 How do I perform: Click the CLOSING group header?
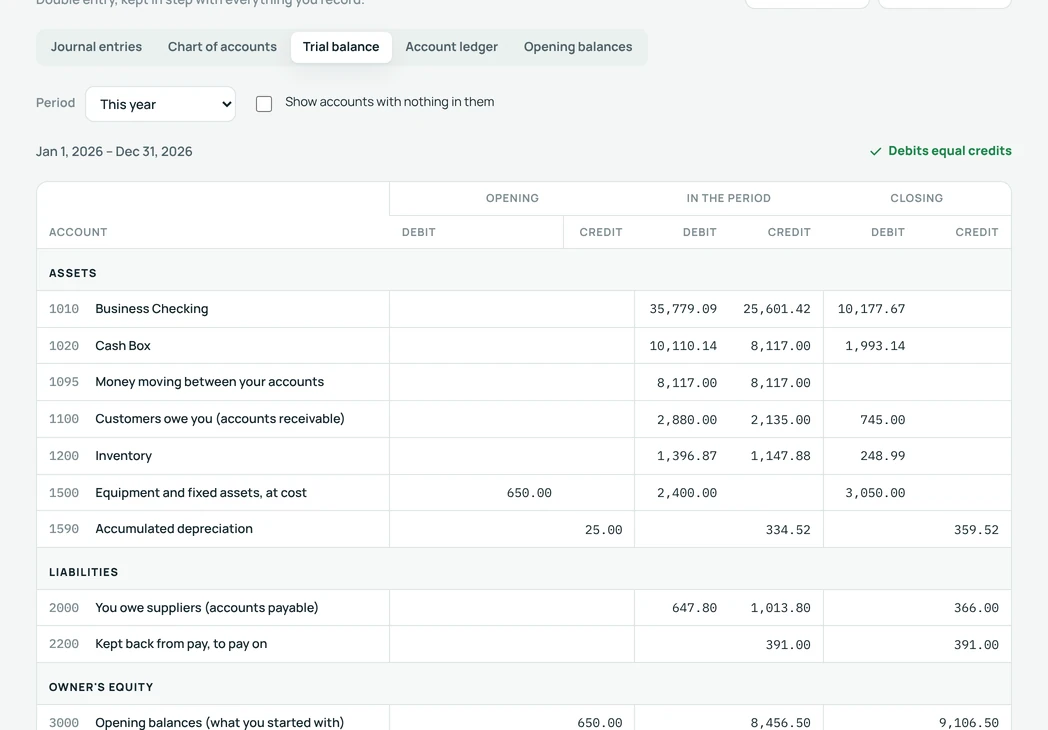(916, 198)
